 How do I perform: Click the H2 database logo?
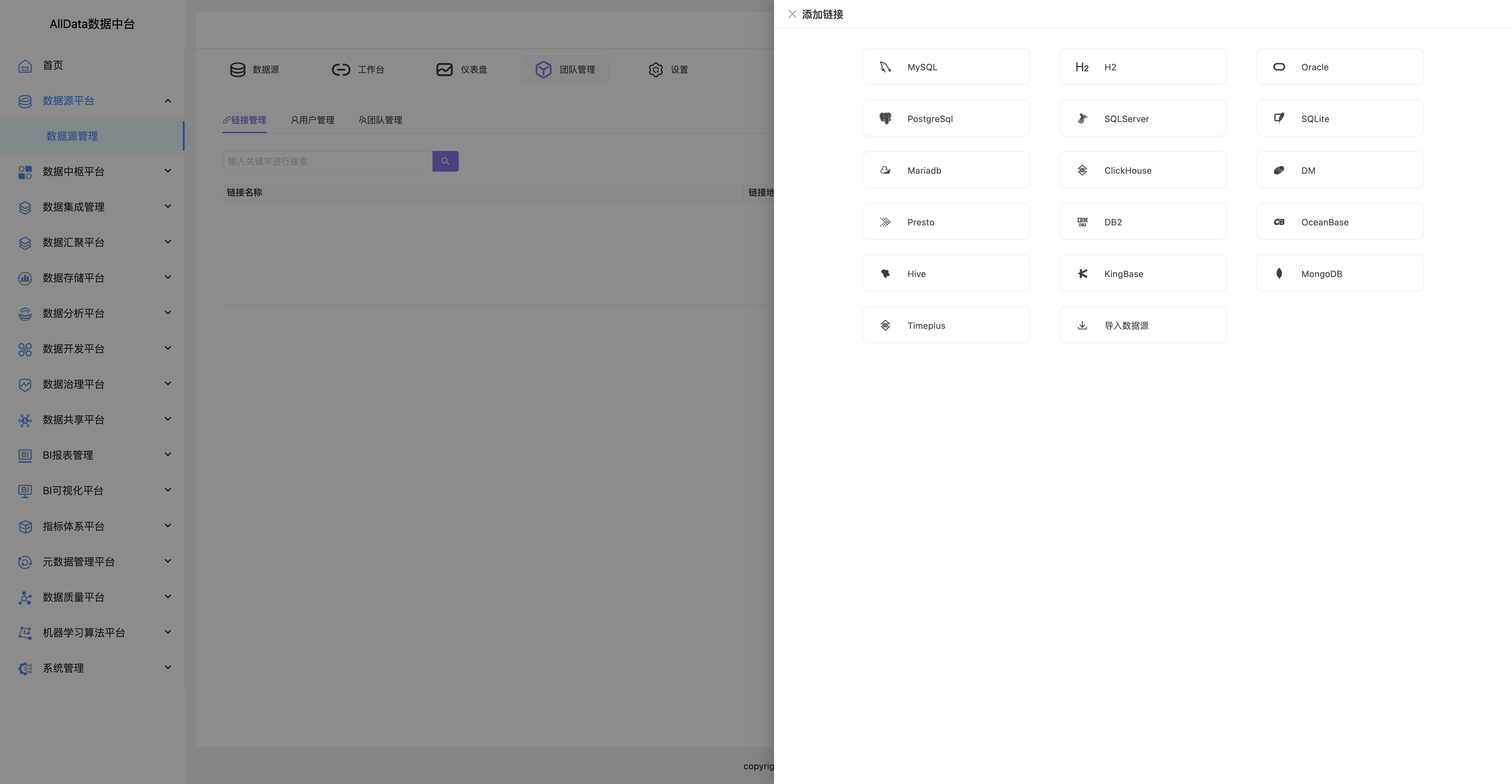(x=1082, y=67)
